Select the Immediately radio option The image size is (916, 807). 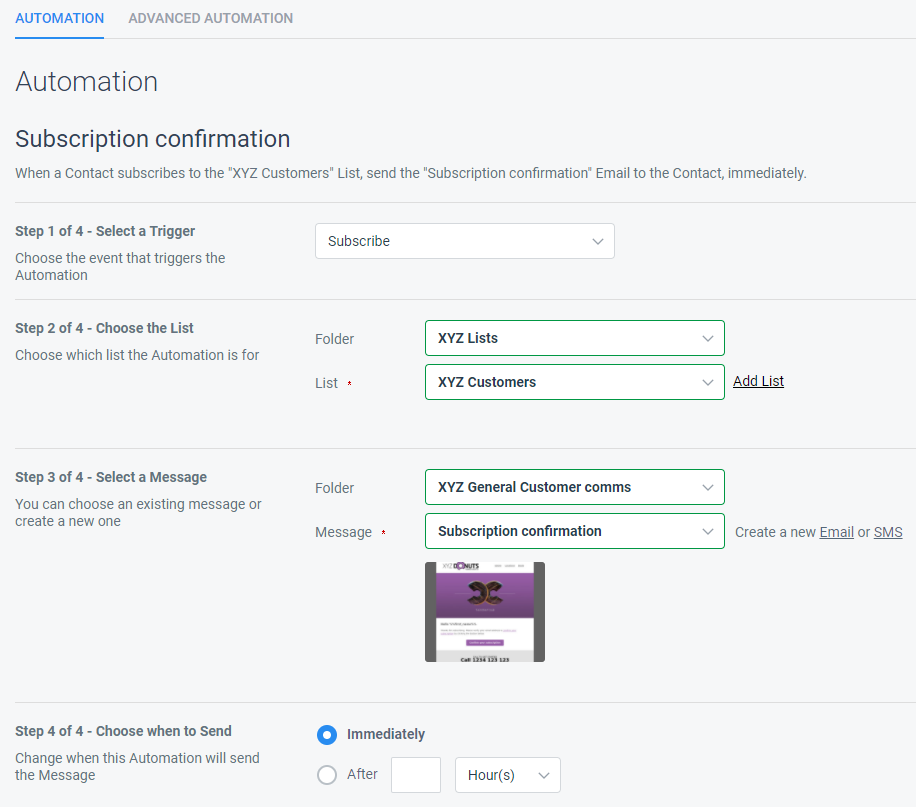pyautogui.click(x=327, y=735)
